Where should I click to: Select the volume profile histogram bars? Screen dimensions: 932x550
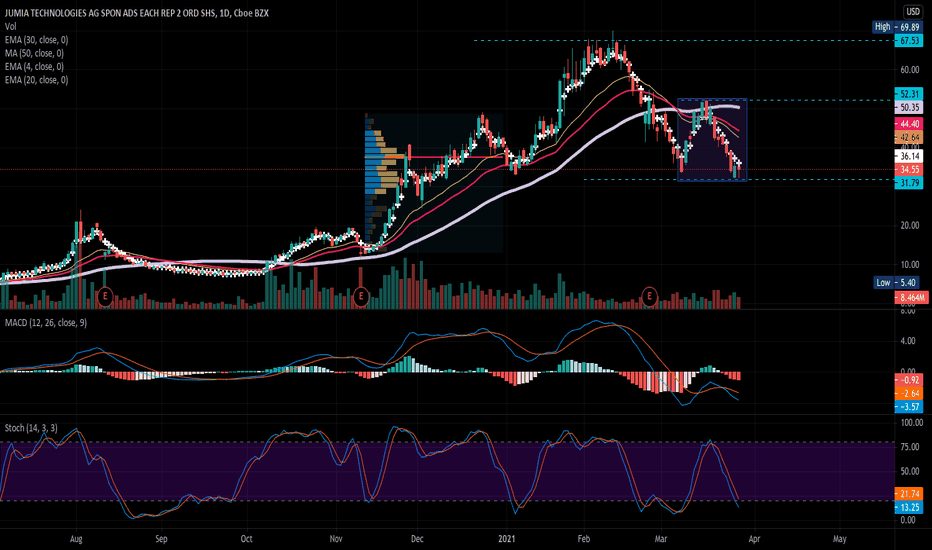pos(383,184)
